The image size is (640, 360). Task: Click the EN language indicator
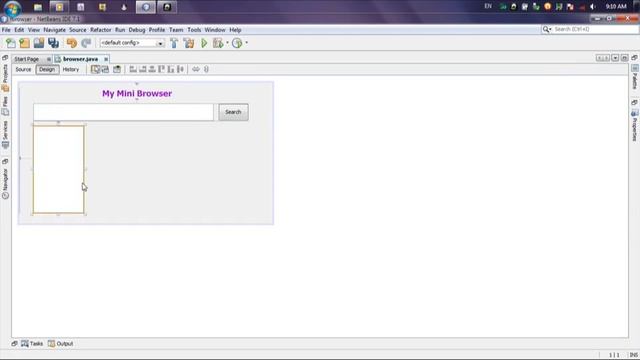488,6
